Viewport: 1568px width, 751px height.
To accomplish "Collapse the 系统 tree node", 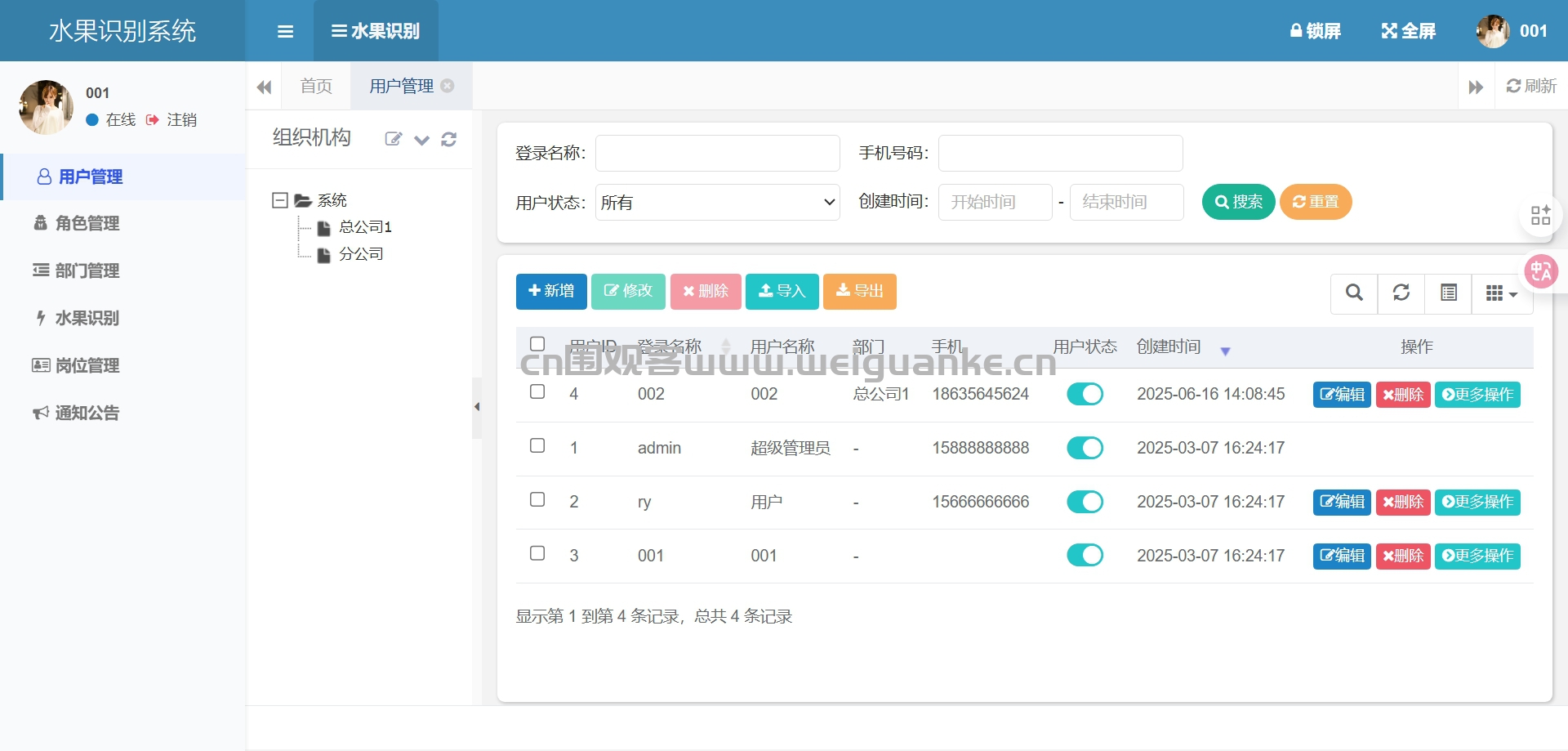I will [280, 200].
